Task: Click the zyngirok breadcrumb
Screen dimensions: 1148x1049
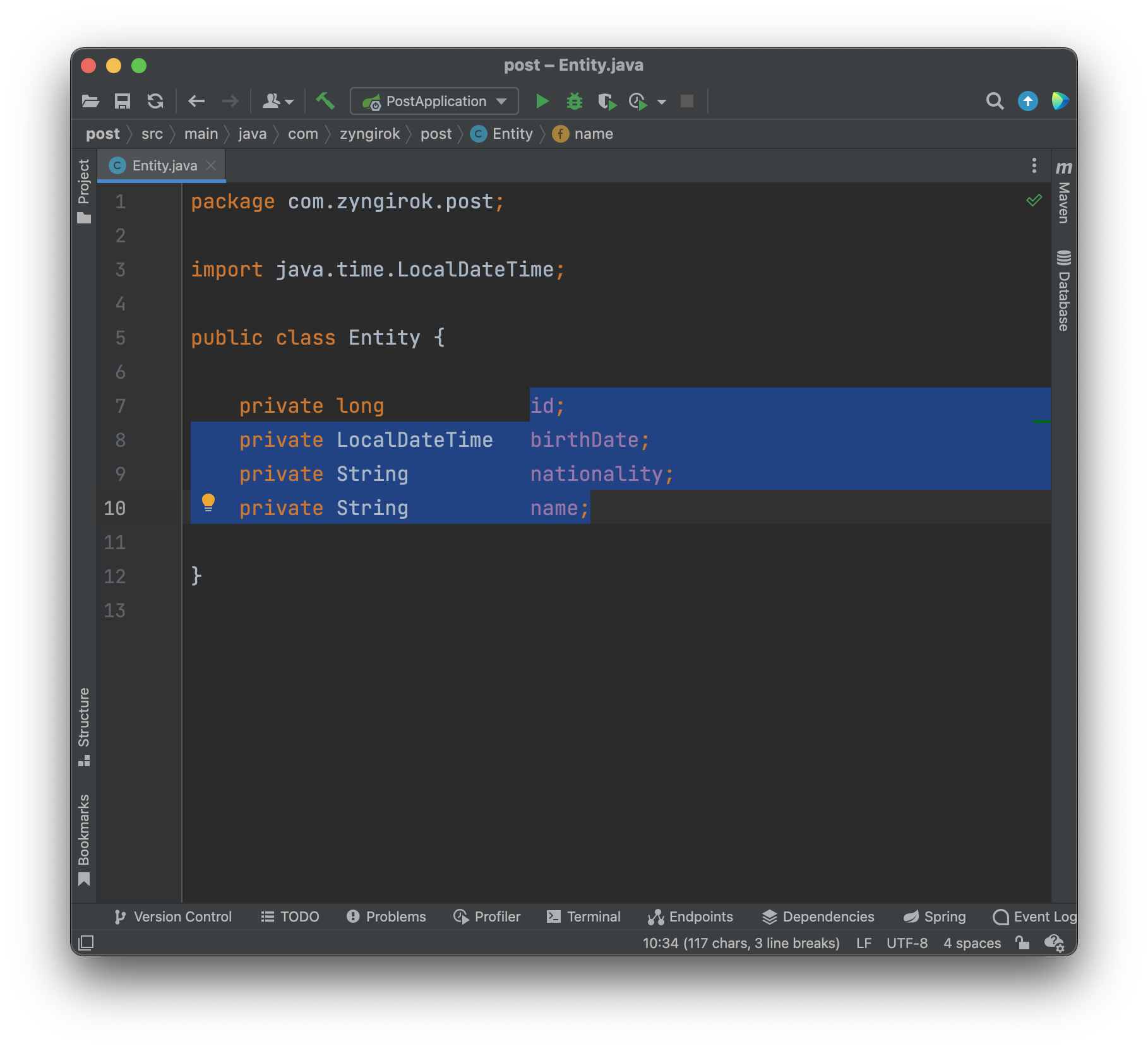Action: [x=370, y=134]
